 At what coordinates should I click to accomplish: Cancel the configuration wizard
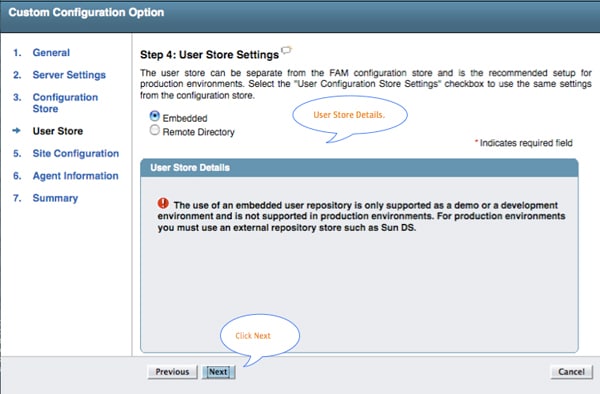point(571,372)
